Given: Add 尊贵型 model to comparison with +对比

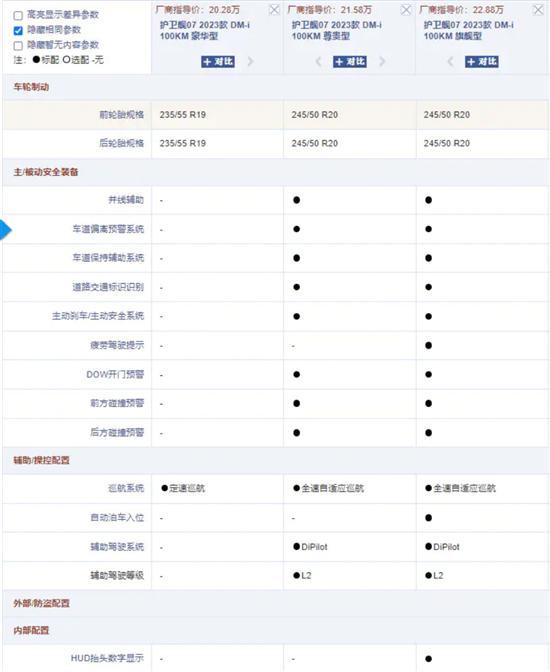Looking at the screenshot, I should pos(350,62).
